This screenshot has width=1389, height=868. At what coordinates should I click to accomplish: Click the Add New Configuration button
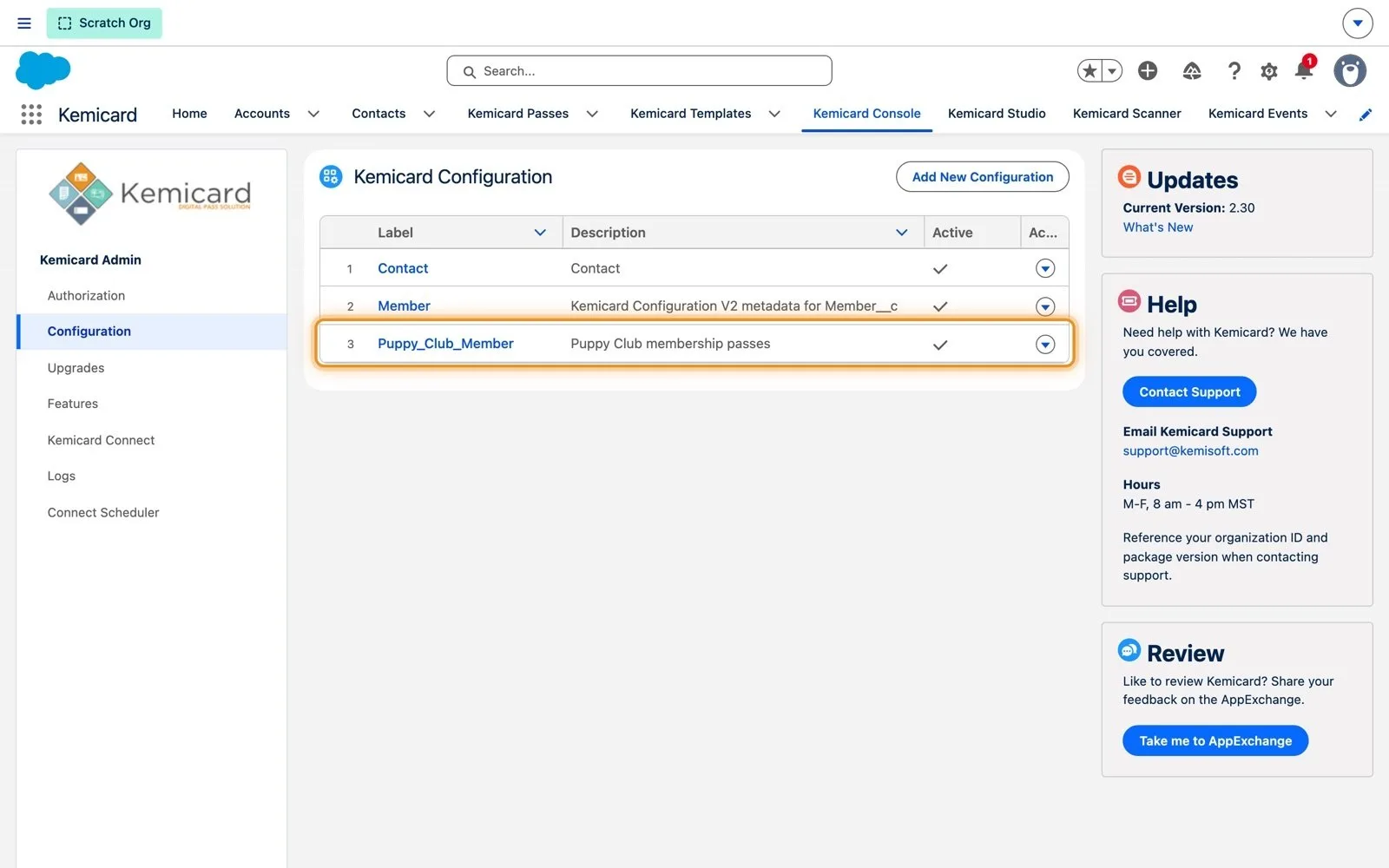click(x=983, y=177)
